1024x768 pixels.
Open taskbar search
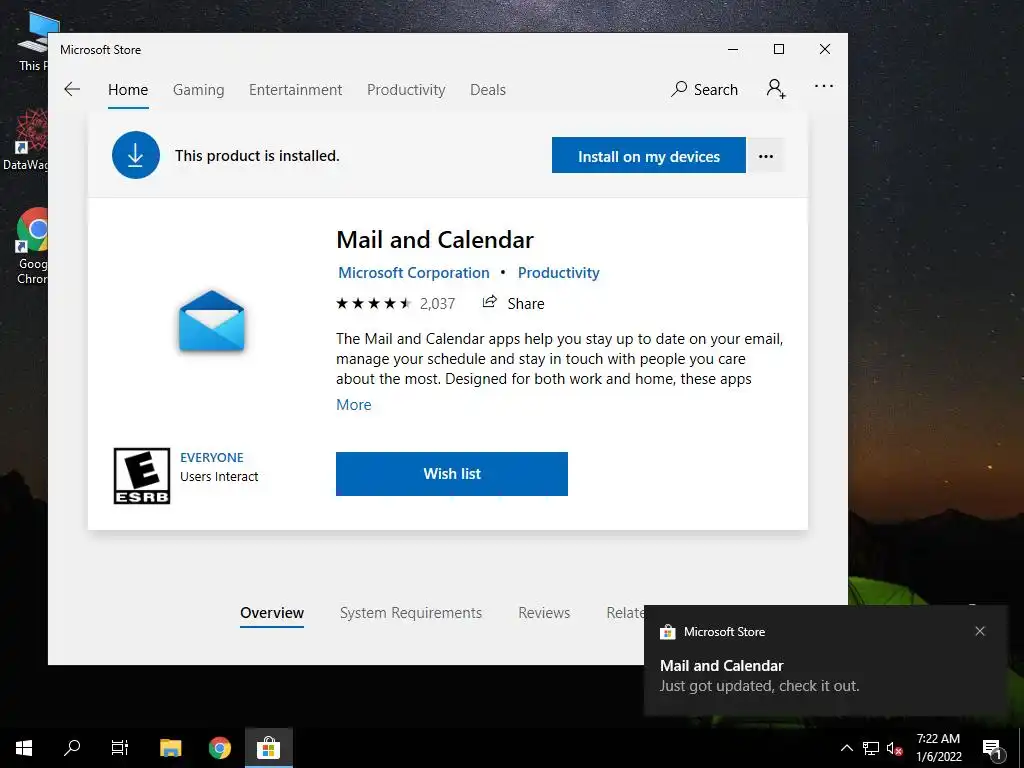72,748
